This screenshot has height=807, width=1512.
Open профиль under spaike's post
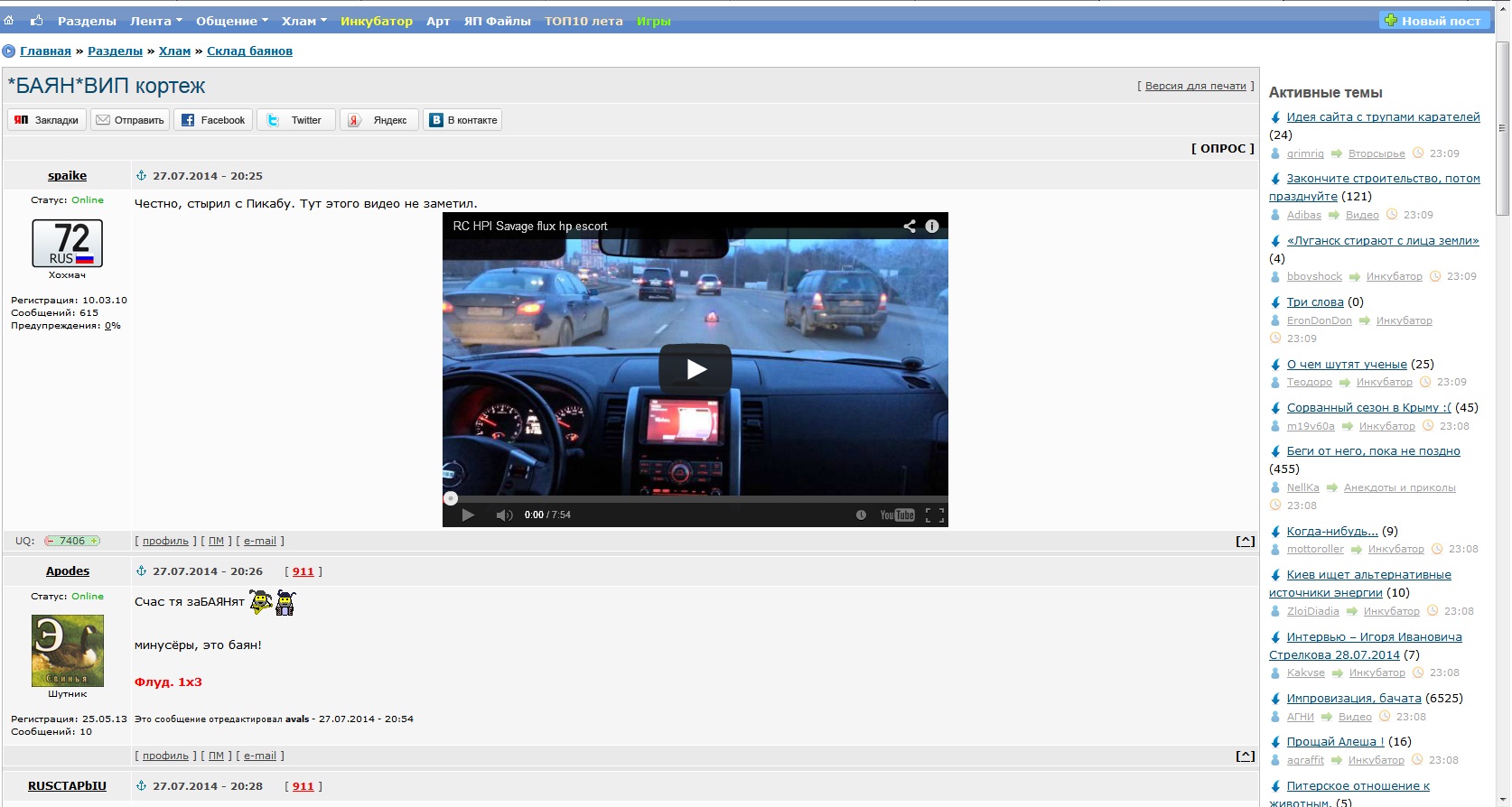point(165,542)
